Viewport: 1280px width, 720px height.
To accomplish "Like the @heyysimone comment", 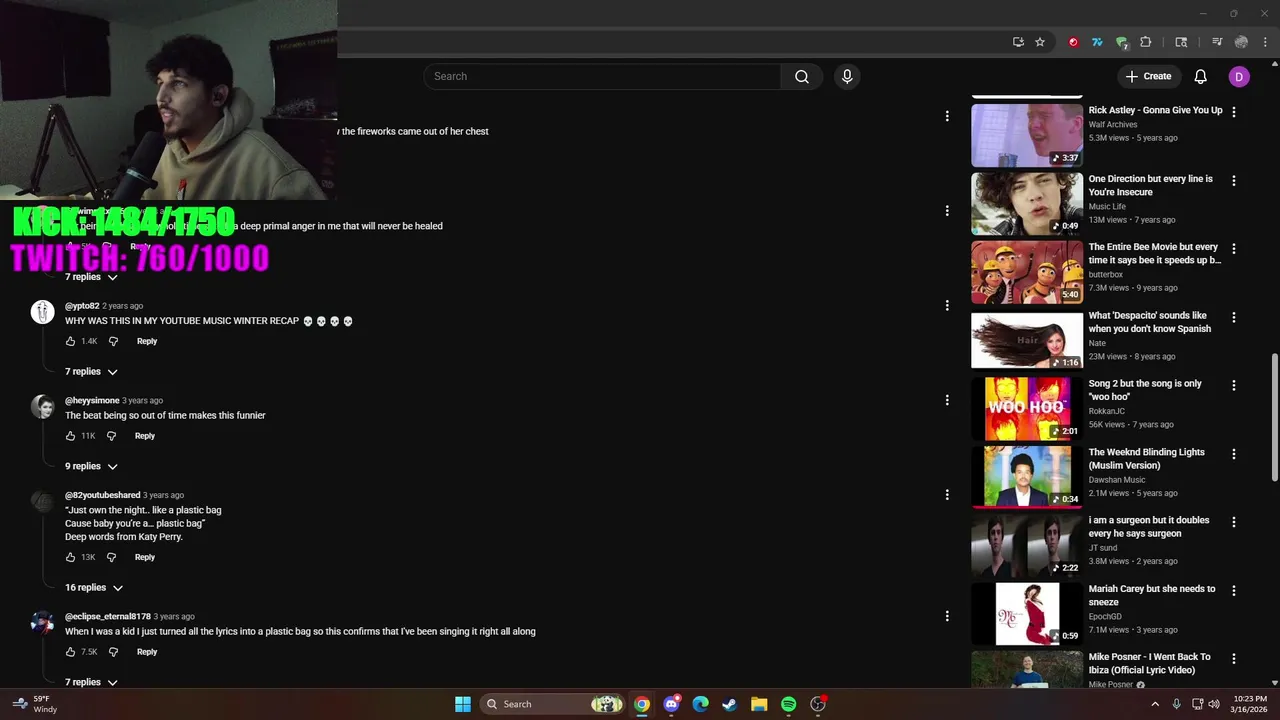I will pos(70,436).
